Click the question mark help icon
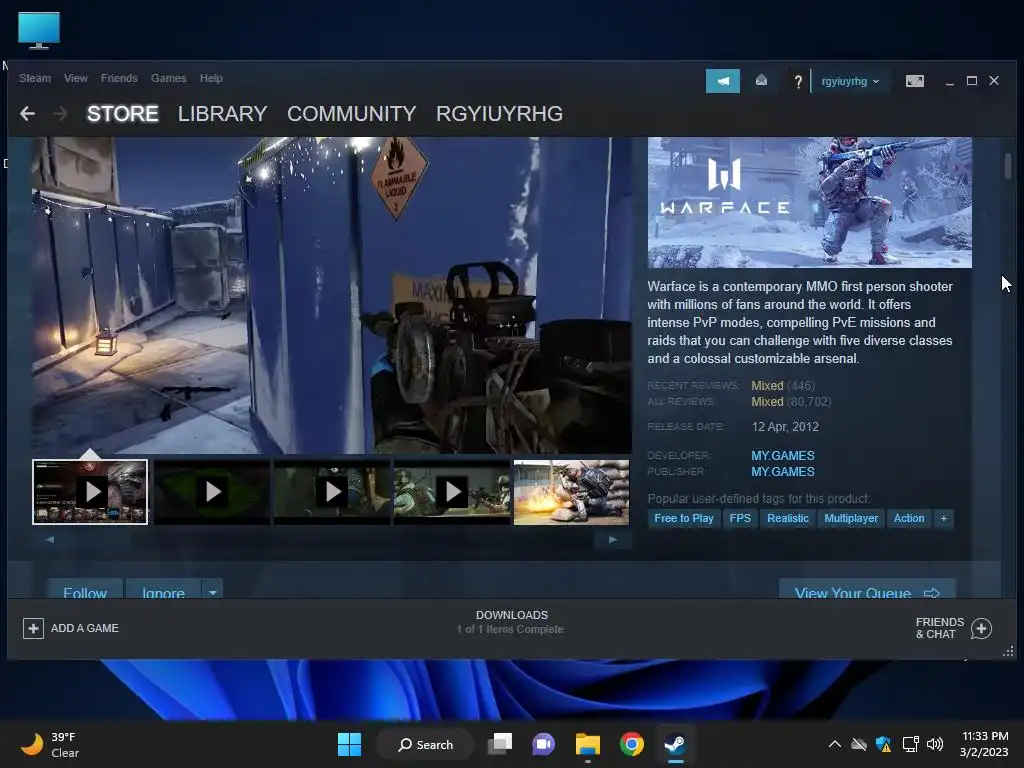Viewport: 1024px width, 768px height. click(x=797, y=82)
